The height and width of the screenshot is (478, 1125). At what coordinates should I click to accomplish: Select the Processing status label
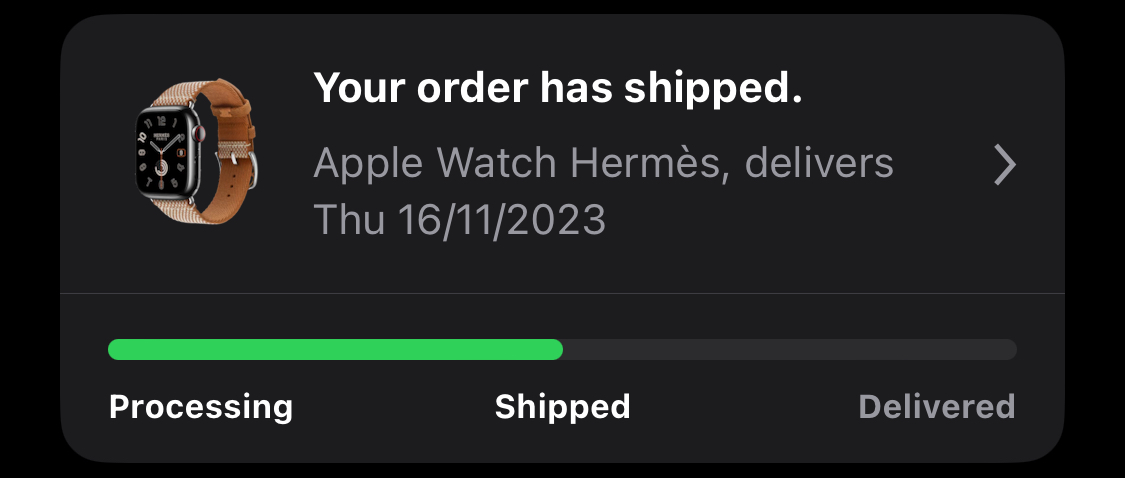point(201,407)
